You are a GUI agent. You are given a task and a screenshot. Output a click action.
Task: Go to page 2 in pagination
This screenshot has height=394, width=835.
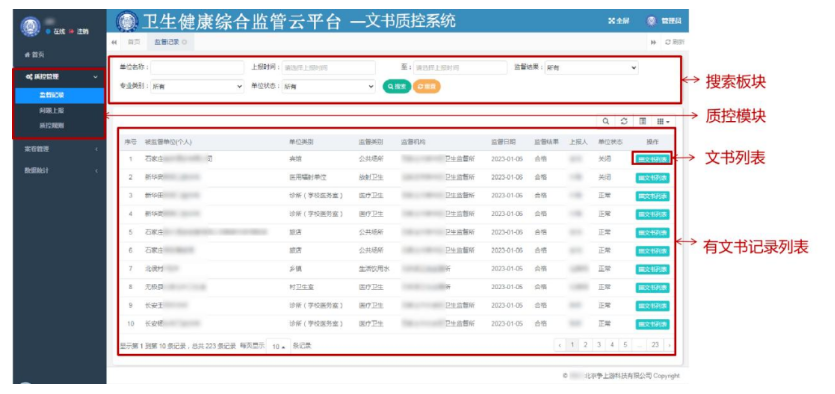[585, 345]
